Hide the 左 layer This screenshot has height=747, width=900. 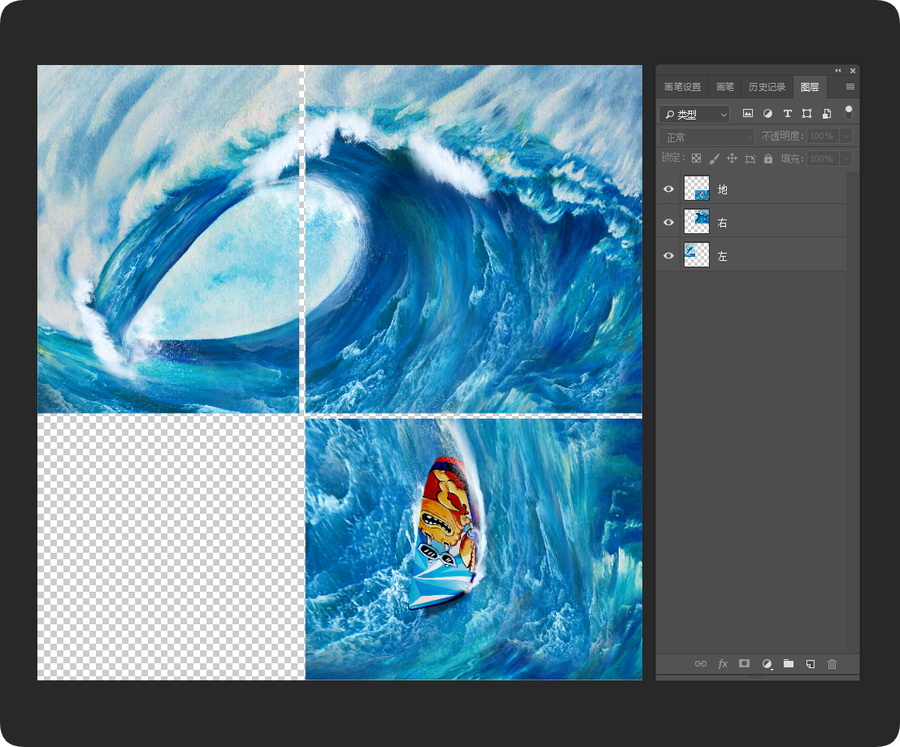pyautogui.click(x=669, y=256)
